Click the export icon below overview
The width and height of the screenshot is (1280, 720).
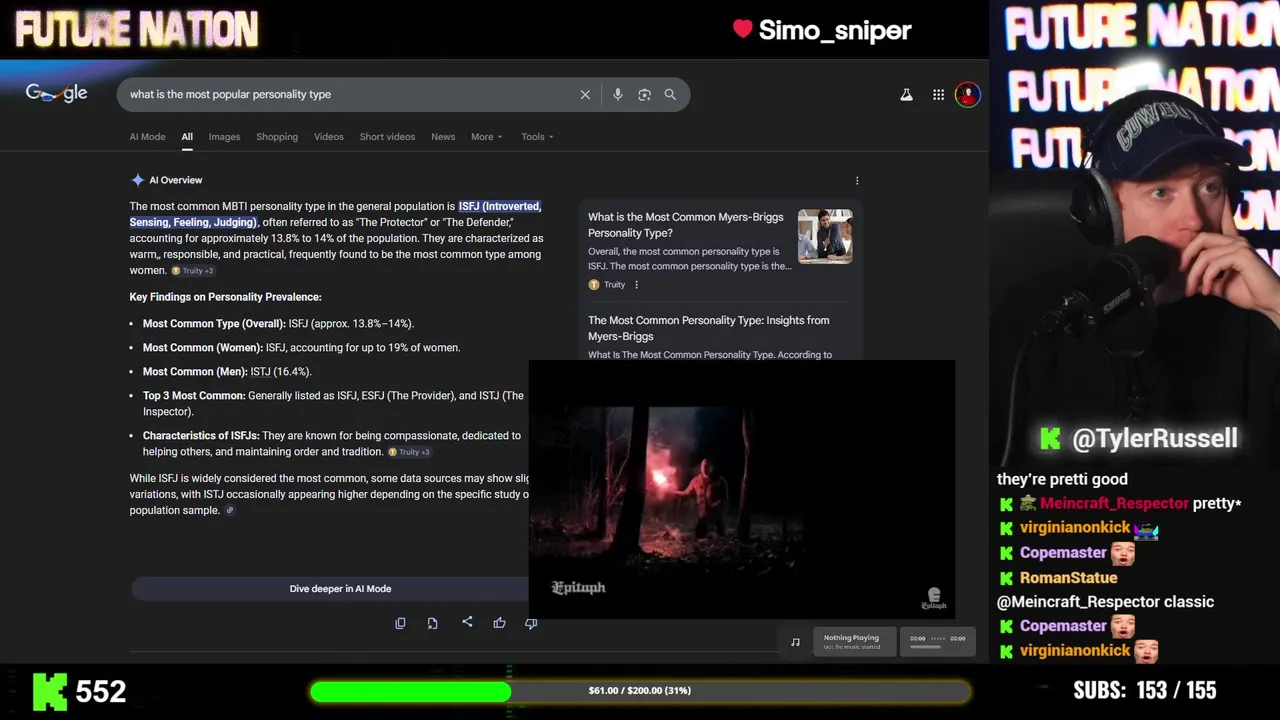click(432, 623)
